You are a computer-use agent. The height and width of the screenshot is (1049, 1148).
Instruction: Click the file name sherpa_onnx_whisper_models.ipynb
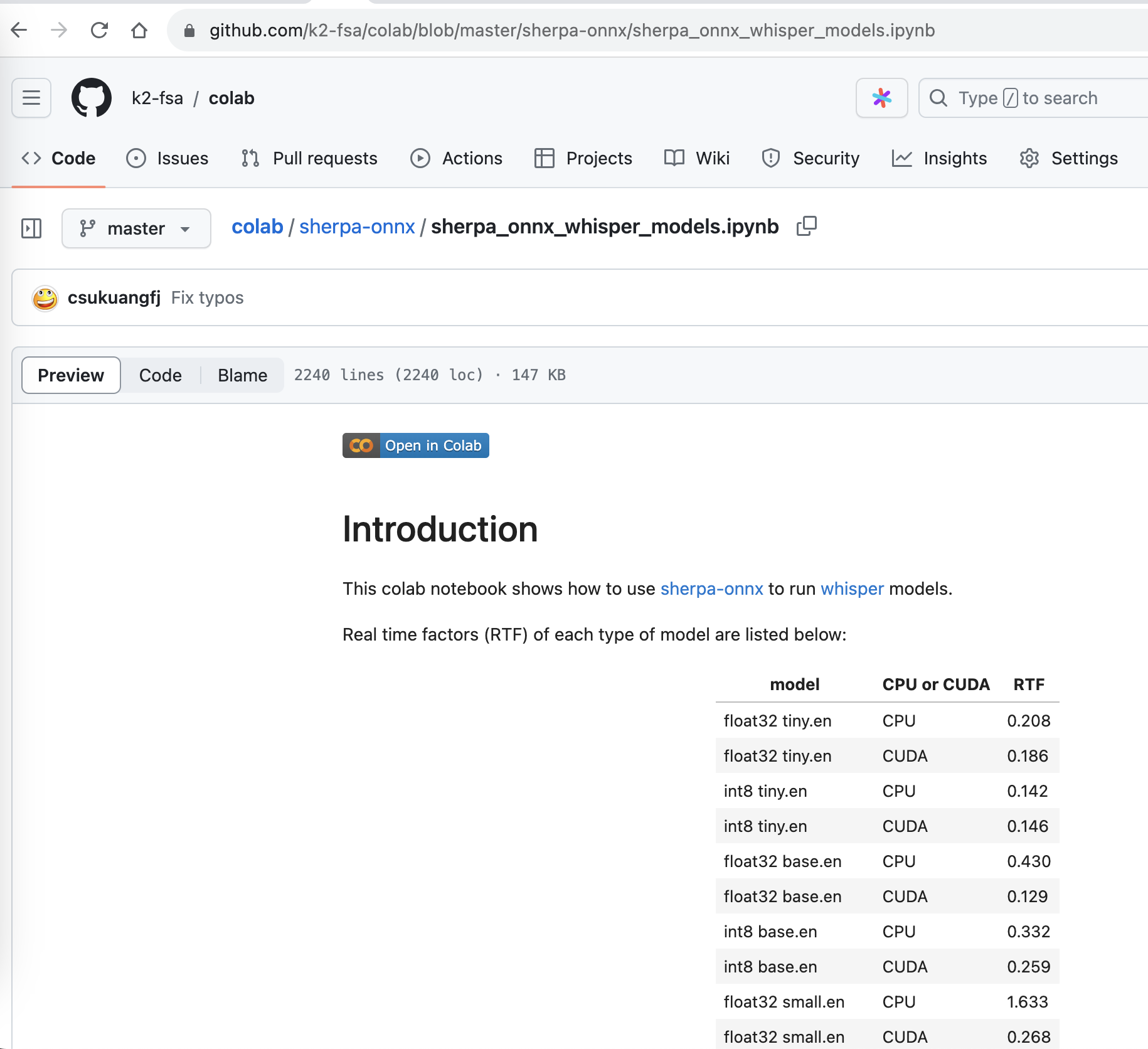(x=605, y=226)
